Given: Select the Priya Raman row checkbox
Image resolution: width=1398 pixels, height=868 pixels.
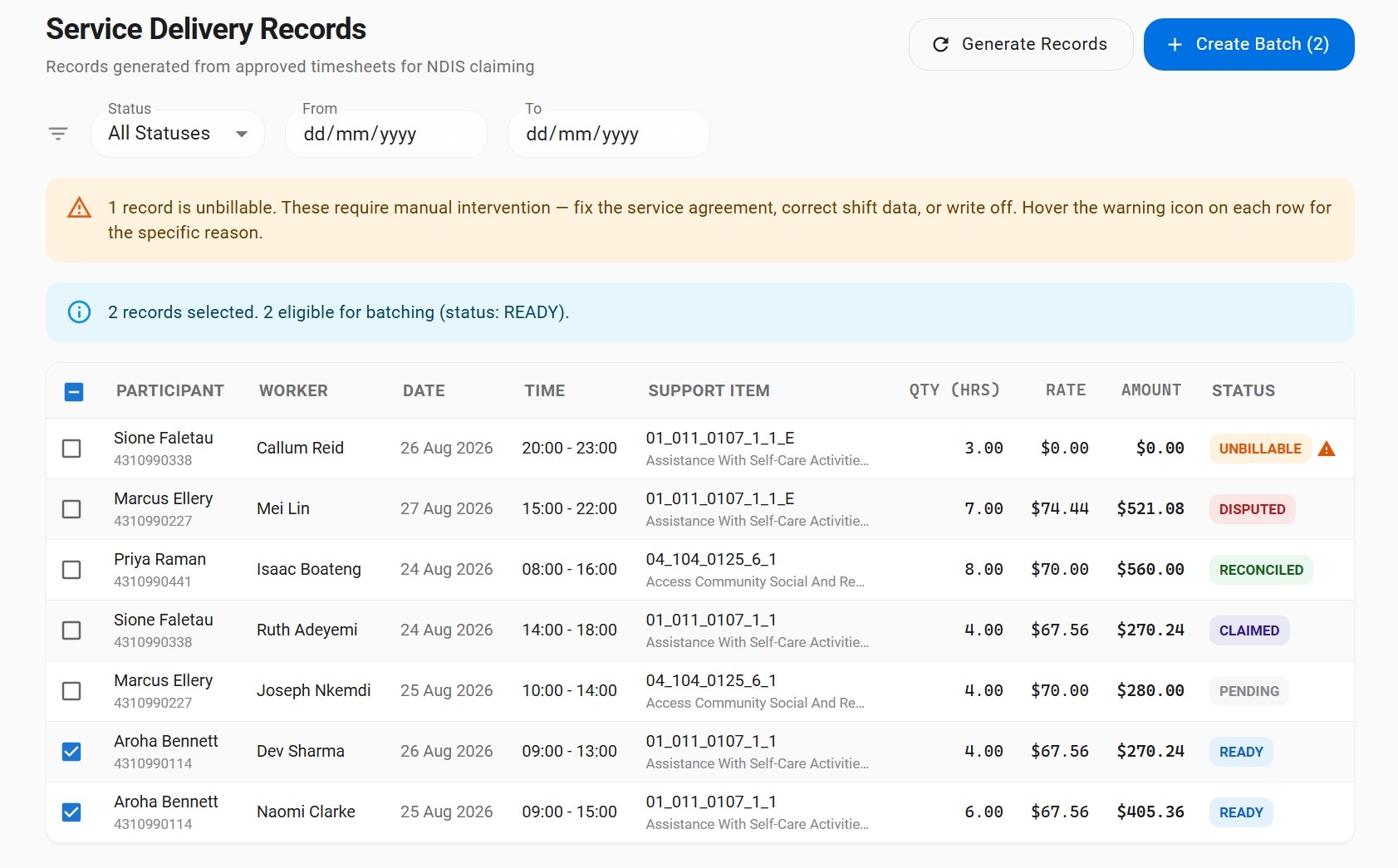Looking at the screenshot, I should [x=71, y=570].
